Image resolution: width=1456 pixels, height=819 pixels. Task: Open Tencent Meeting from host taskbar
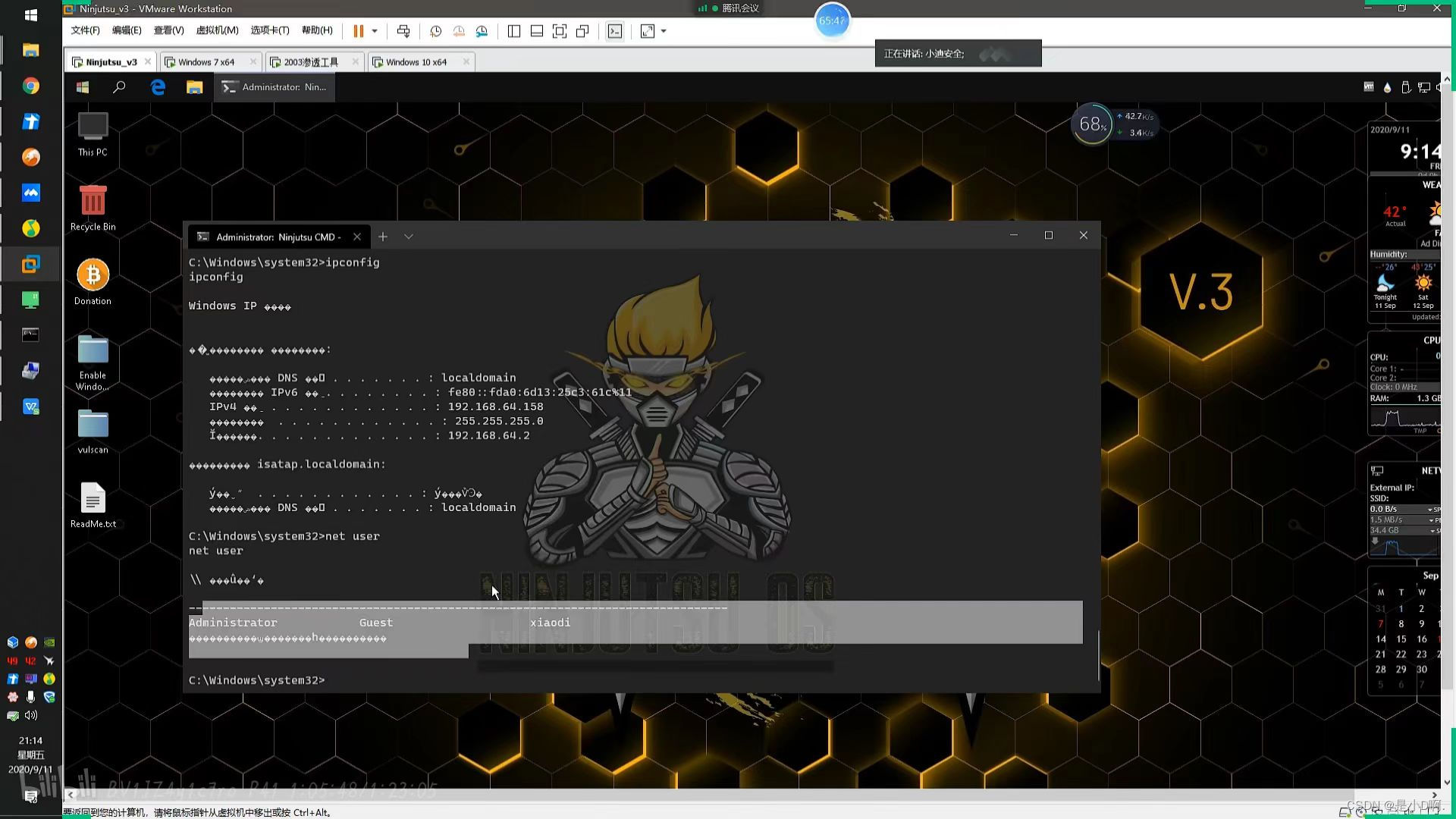[31, 193]
